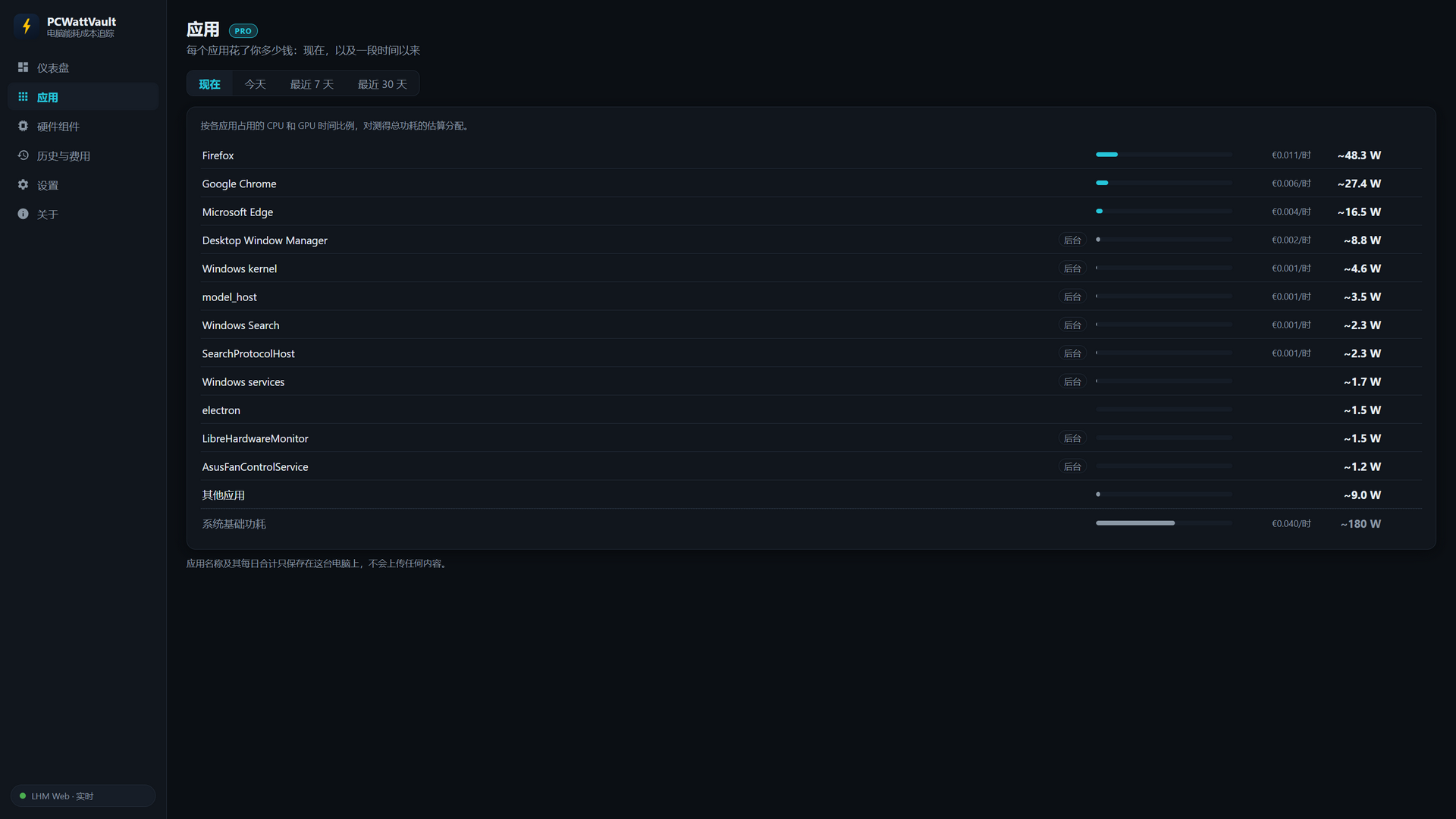1456x819 pixels.
Task: Open 设置 in the sidebar
Action: click(83, 185)
